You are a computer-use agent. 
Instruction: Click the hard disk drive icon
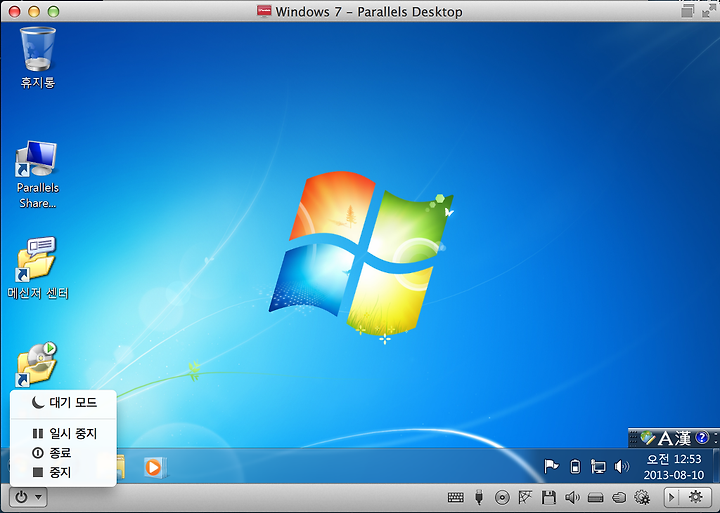(596, 497)
